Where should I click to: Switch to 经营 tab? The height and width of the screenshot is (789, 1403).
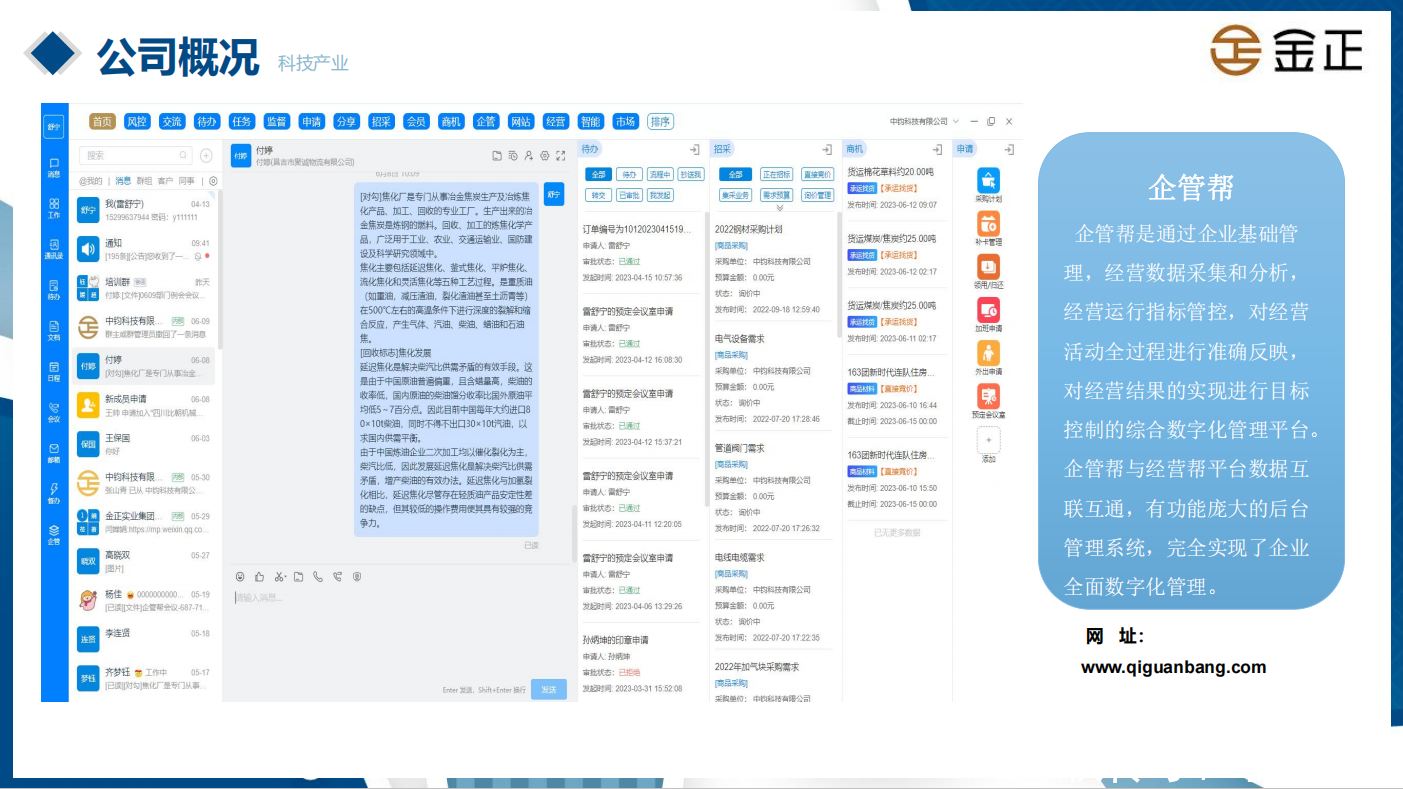(555, 121)
